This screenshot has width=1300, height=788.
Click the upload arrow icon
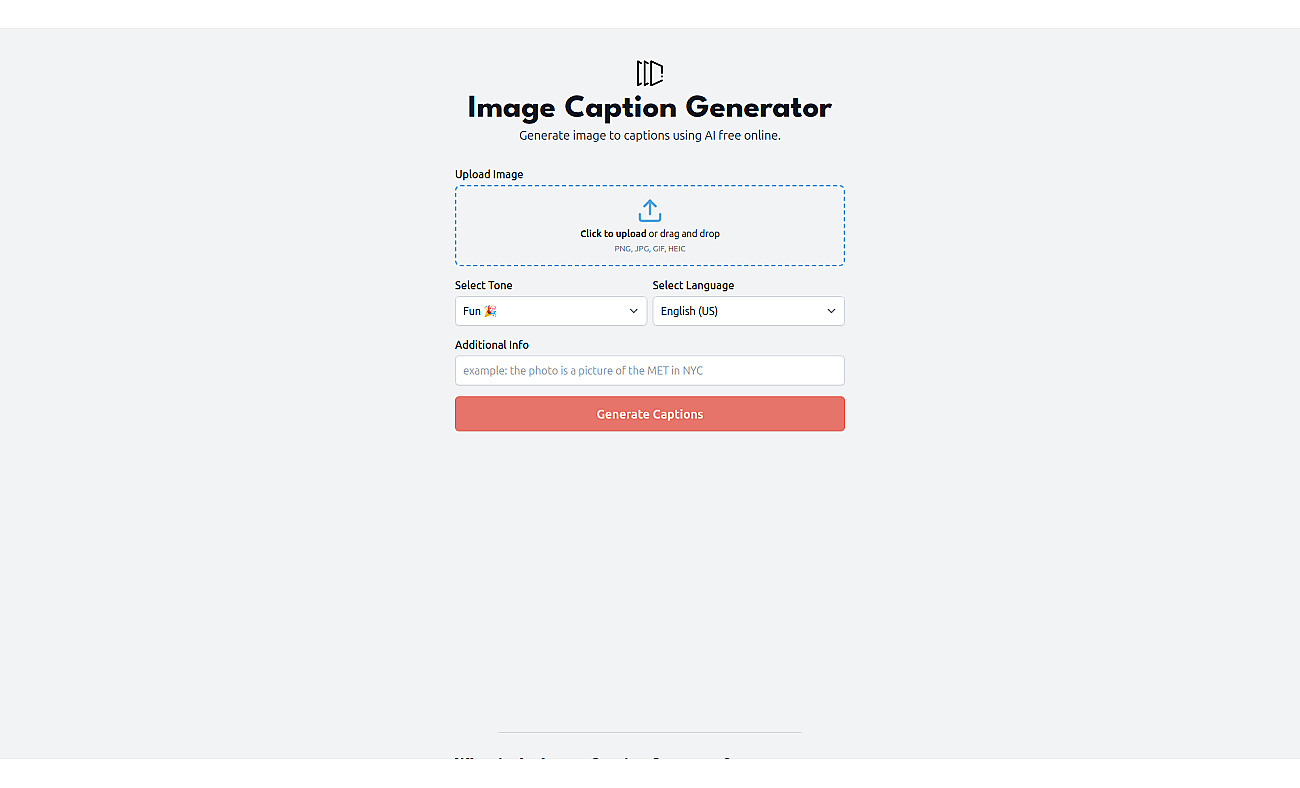[x=650, y=211]
